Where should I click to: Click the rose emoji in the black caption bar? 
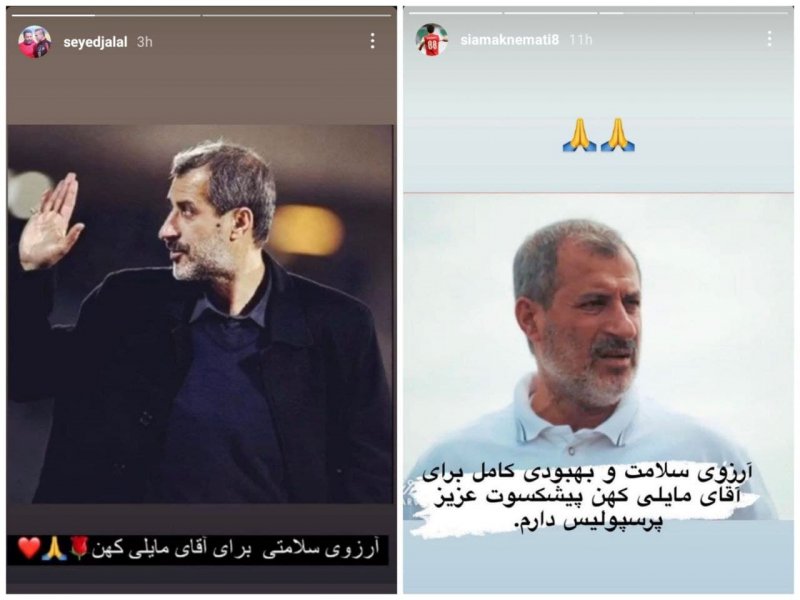[x=79, y=547]
